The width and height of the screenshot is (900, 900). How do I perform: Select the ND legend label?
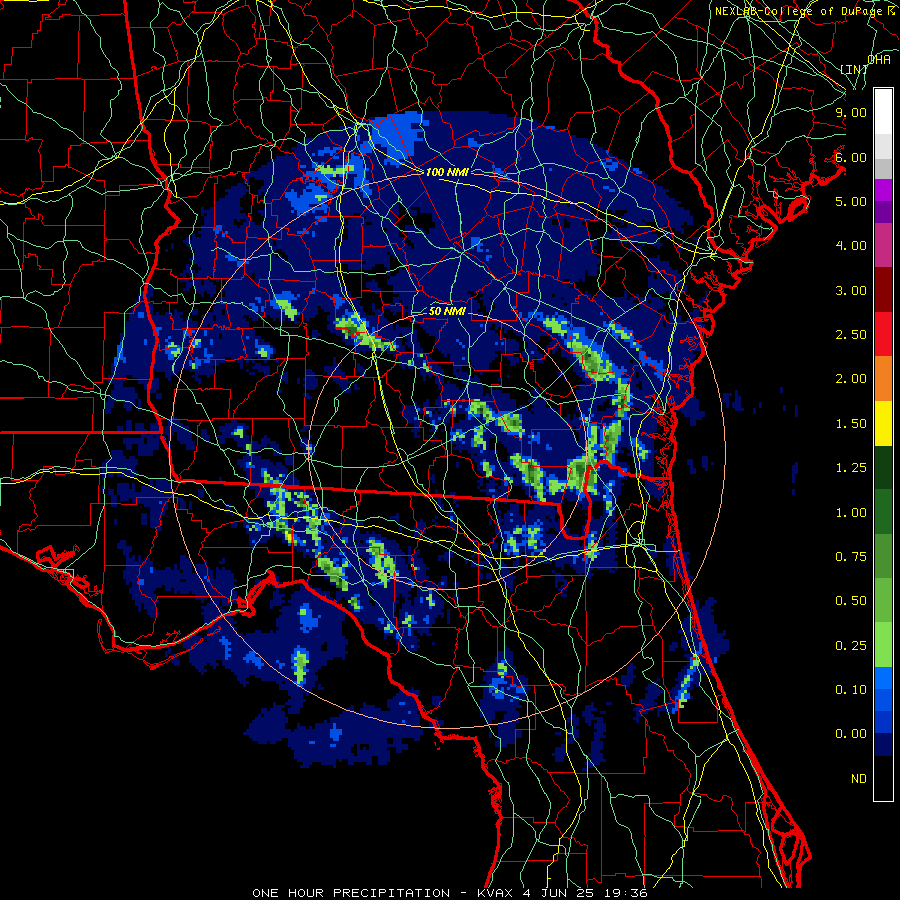(x=859, y=779)
